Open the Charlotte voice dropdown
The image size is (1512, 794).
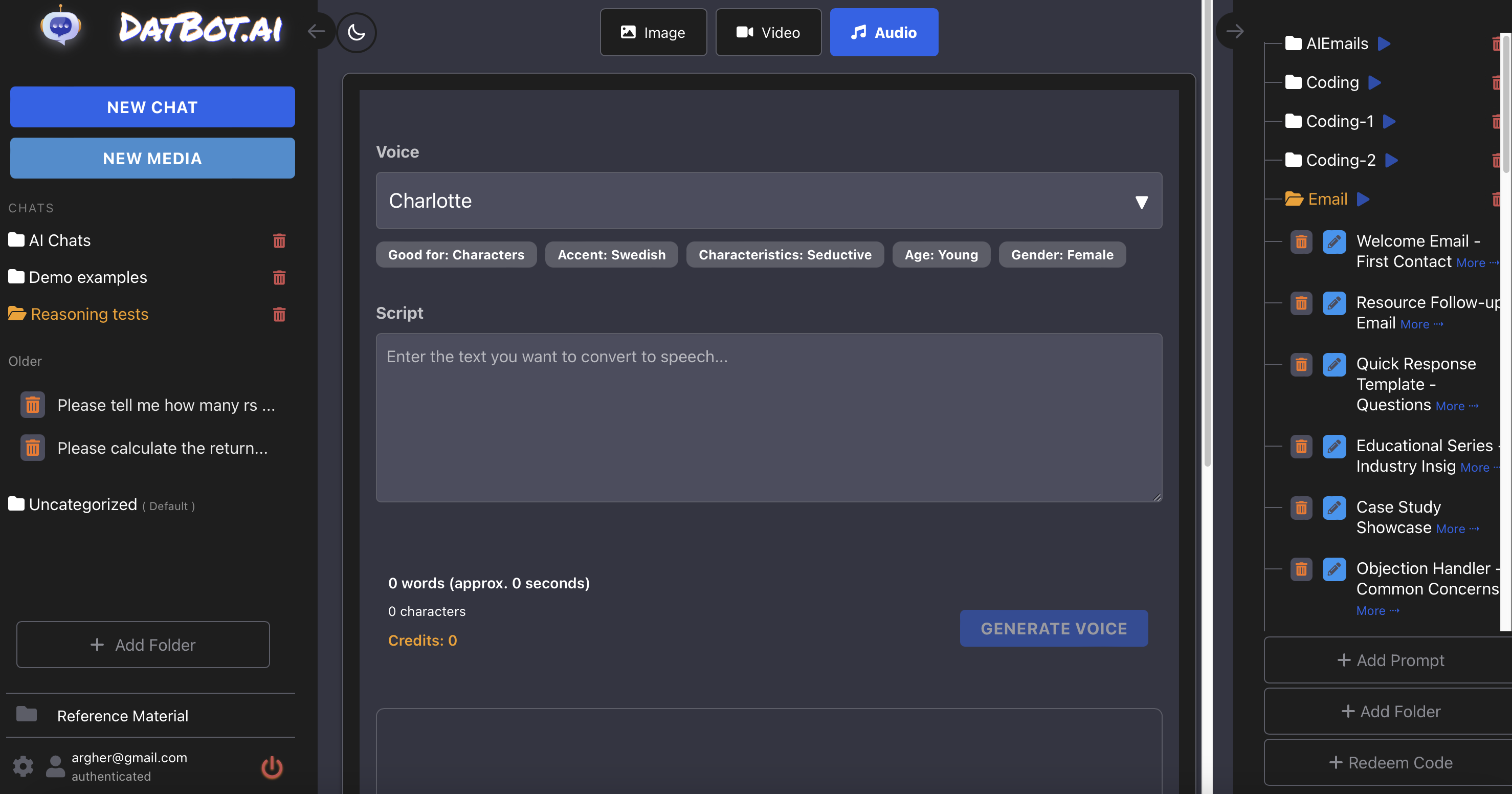coord(768,201)
